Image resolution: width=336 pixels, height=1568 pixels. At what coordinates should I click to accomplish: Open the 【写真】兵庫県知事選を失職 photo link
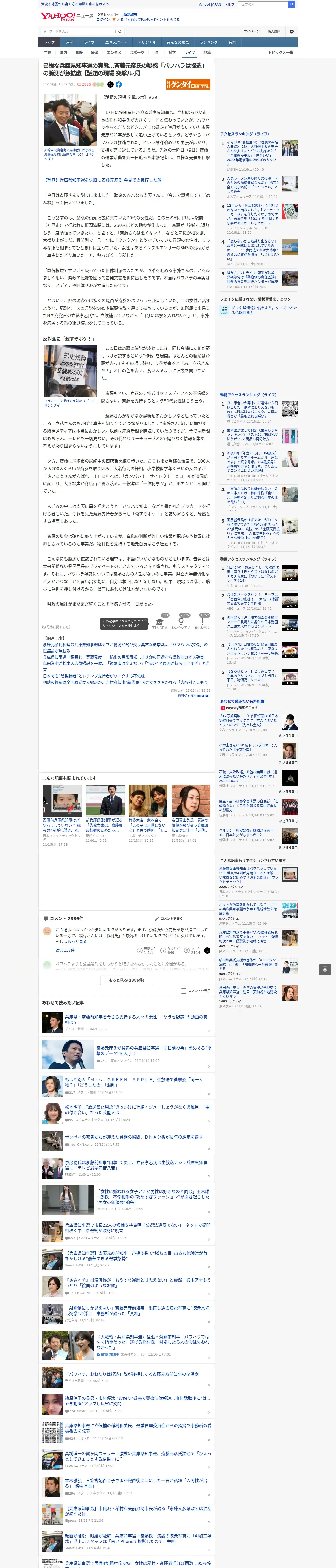coord(102,180)
